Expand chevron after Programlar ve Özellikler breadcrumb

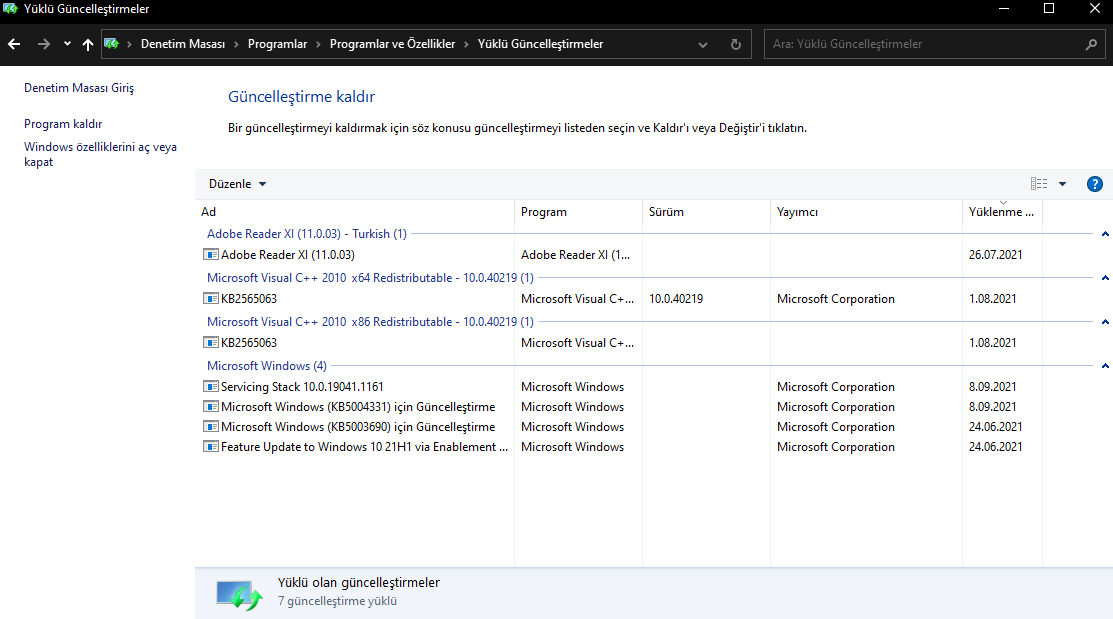pyautogui.click(x=466, y=44)
